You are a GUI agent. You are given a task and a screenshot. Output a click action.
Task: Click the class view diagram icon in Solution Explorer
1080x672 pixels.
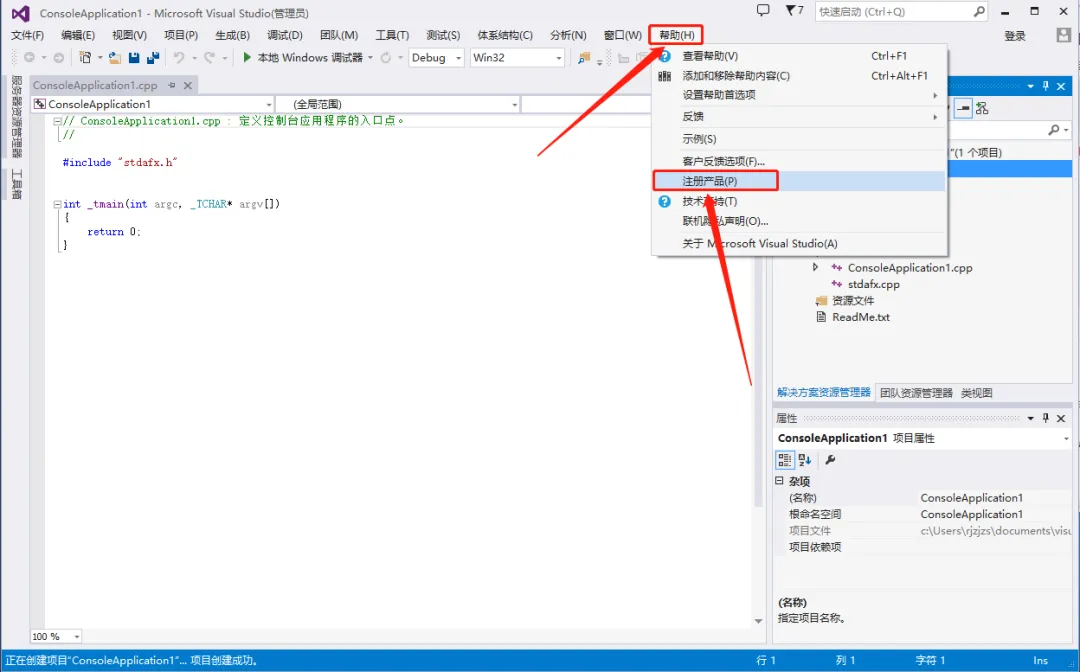click(x=982, y=108)
